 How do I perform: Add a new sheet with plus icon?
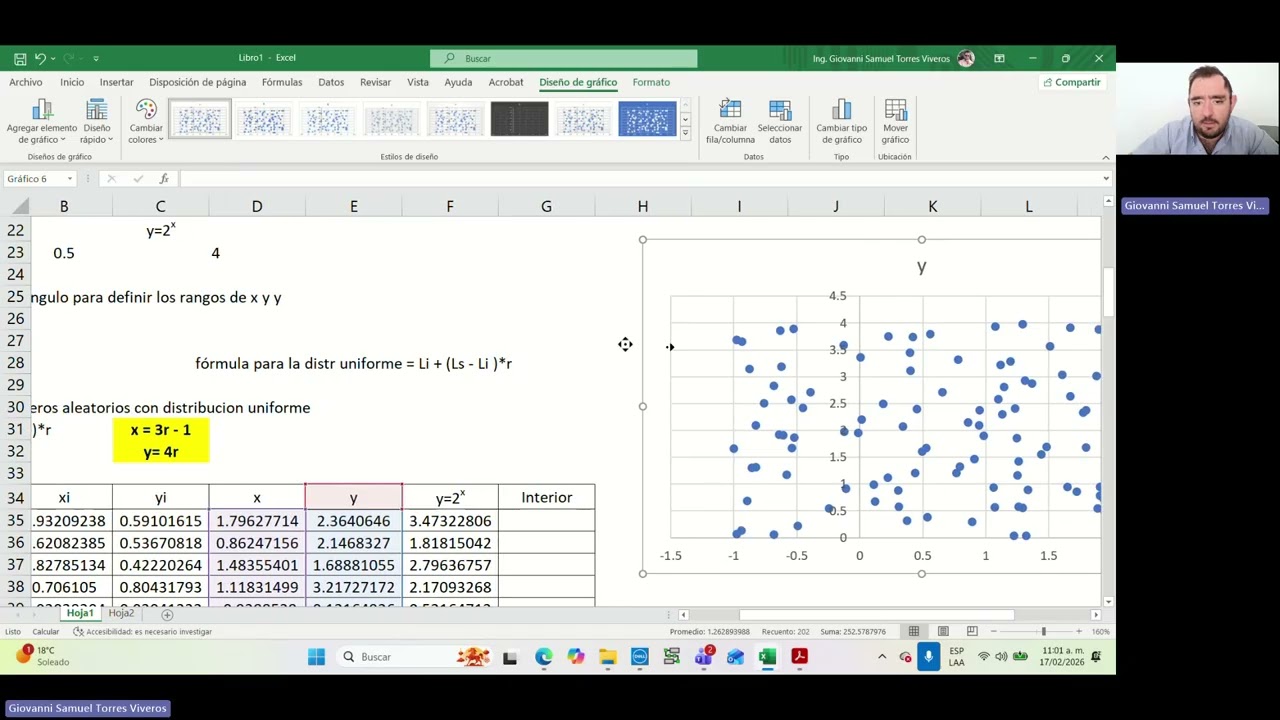point(167,614)
